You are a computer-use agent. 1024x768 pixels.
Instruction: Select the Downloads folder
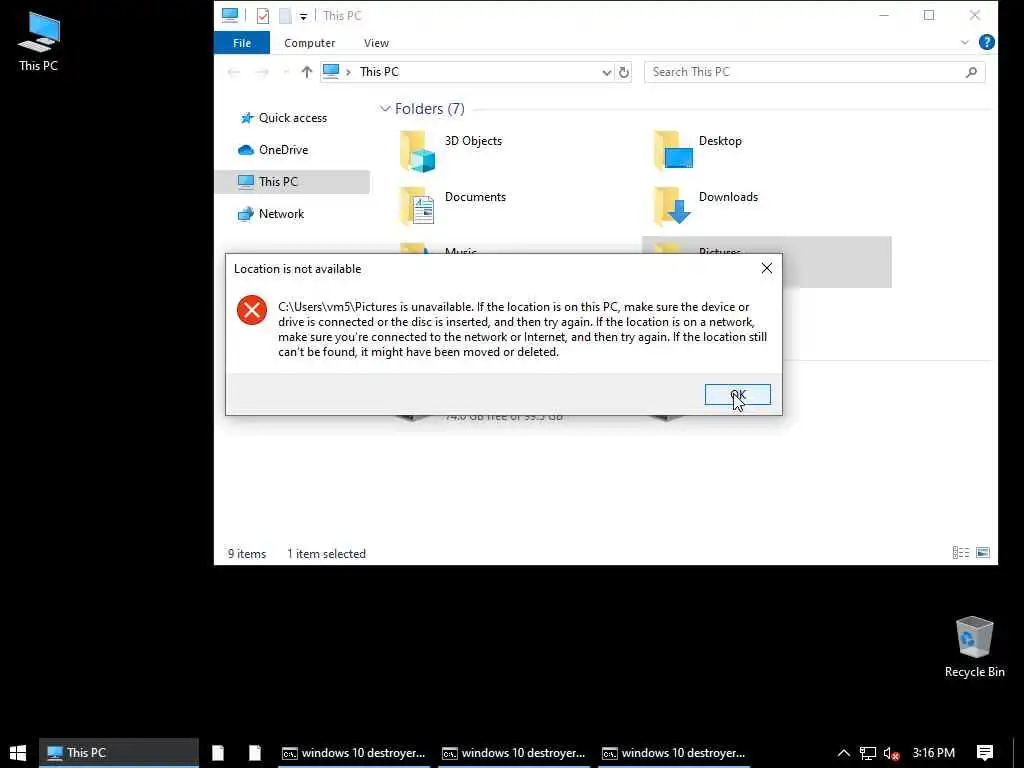click(706, 206)
